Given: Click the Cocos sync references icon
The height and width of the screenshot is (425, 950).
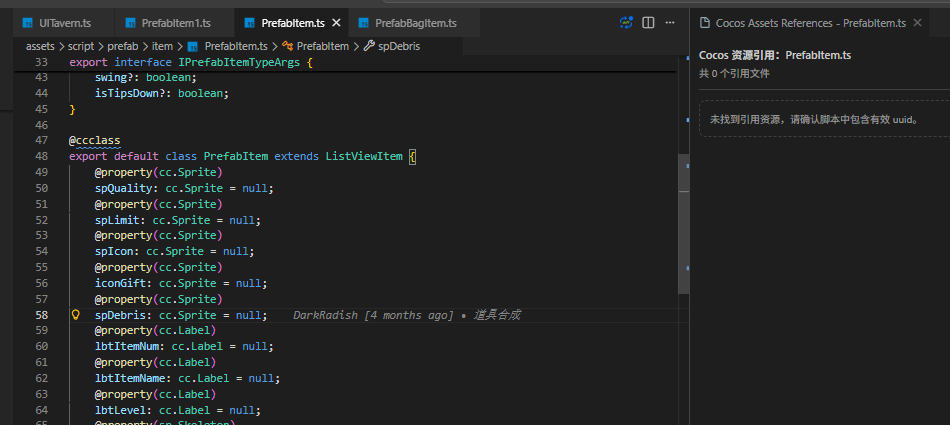Looking at the screenshot, I should coord(627,22).
